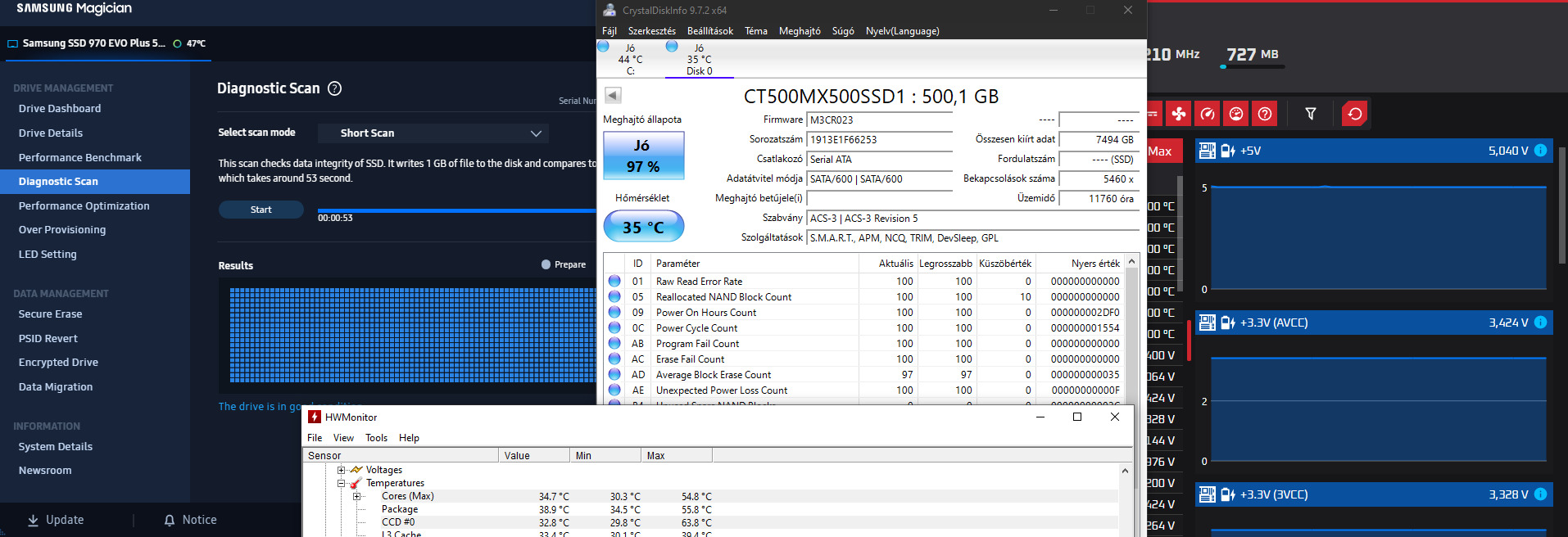
Task: Click the CrystalDiskInfo back arrow button
Action: (x=613, y=95)
